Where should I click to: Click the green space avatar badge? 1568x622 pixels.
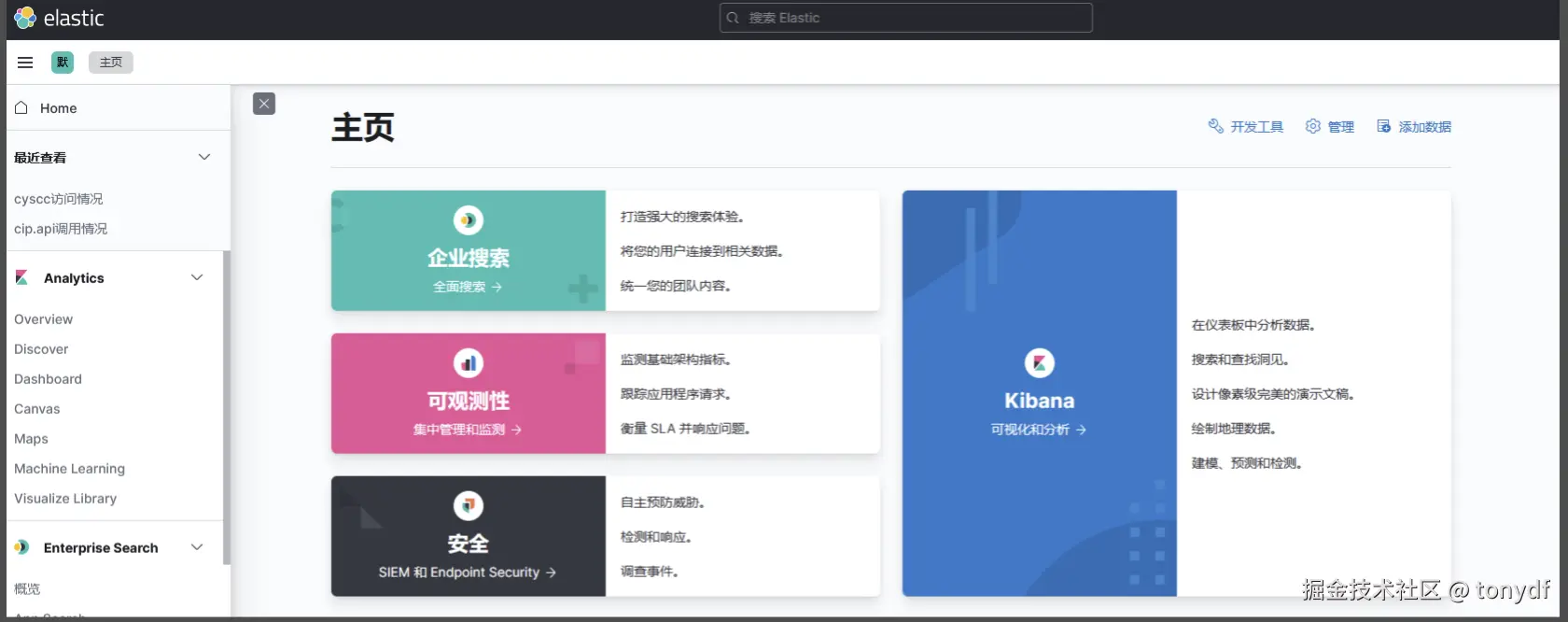point(63,63)
